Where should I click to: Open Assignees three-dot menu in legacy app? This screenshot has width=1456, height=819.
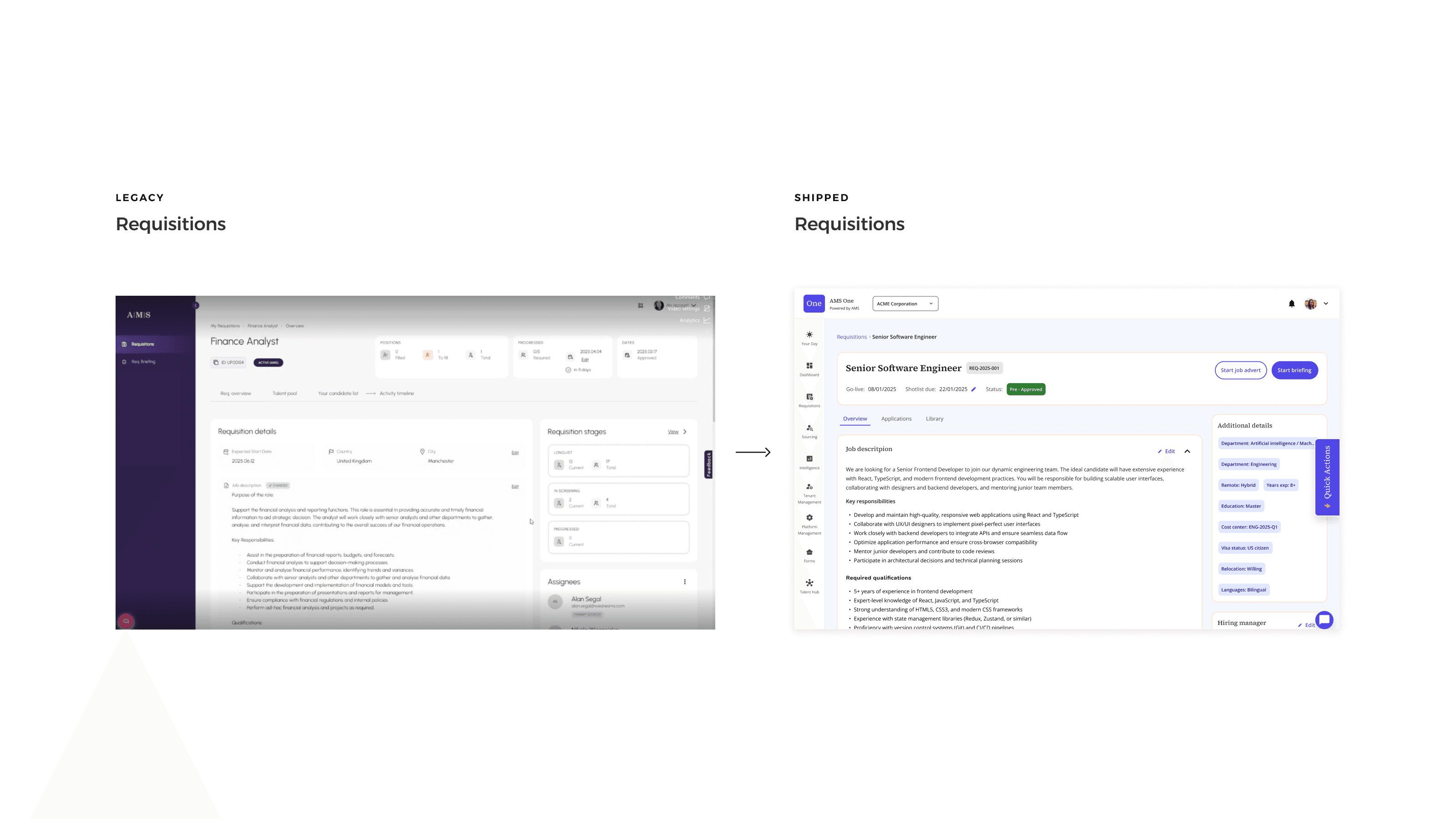tap(684, 581)
